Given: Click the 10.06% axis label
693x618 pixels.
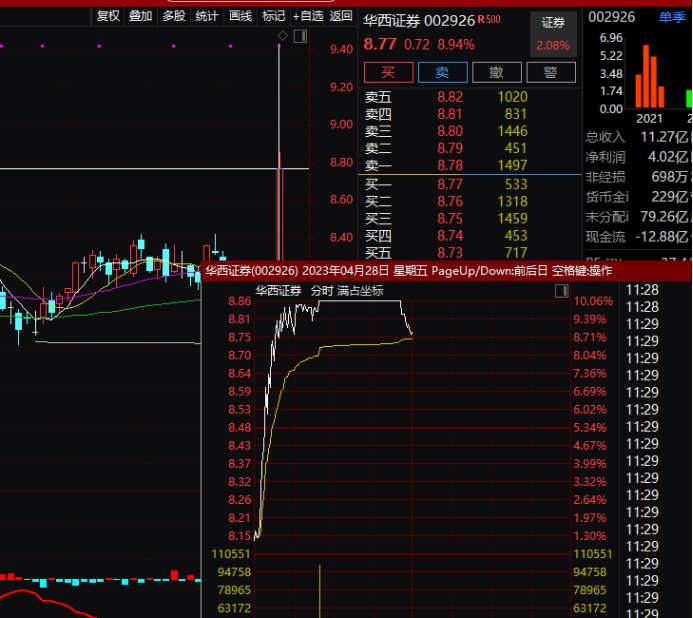Looking at the screenshot, I should [593, 301].
